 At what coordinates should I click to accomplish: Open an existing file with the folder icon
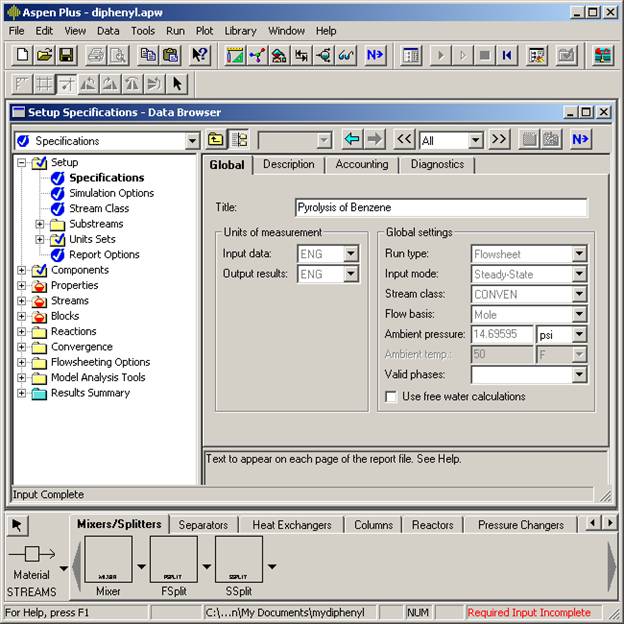click(45, 55)
